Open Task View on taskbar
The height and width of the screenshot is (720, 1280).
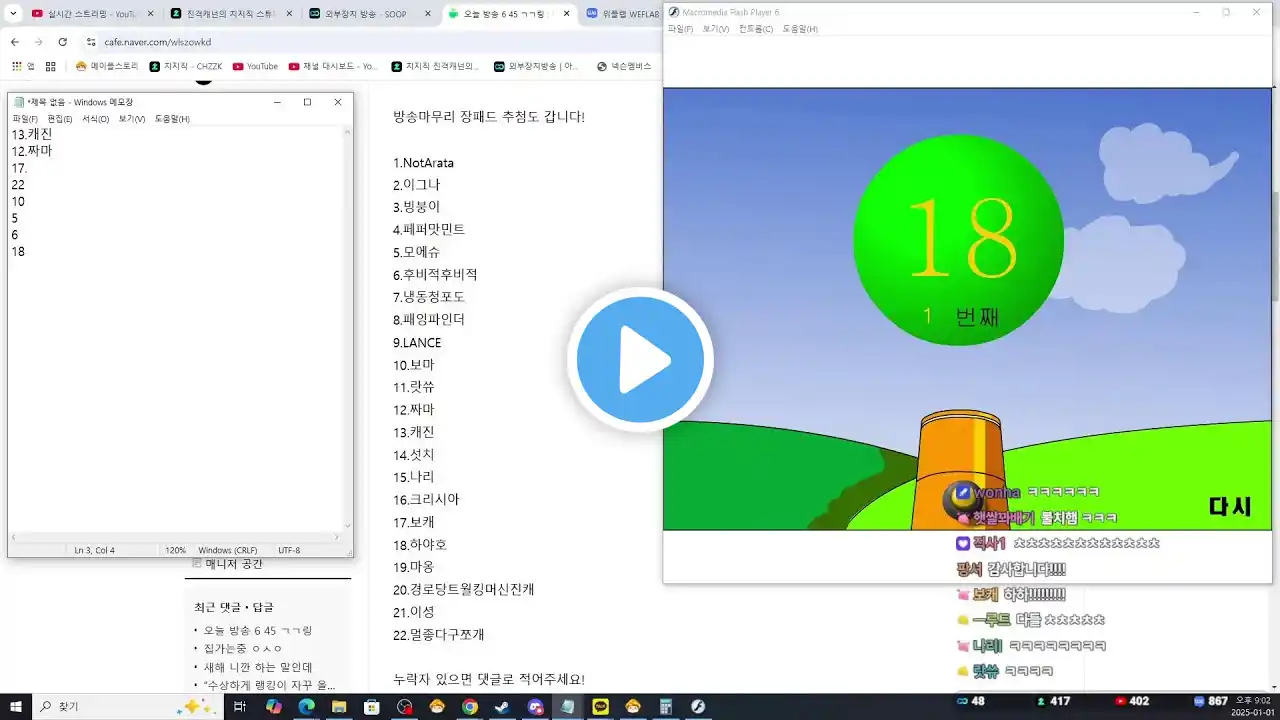tap(240, 706)
